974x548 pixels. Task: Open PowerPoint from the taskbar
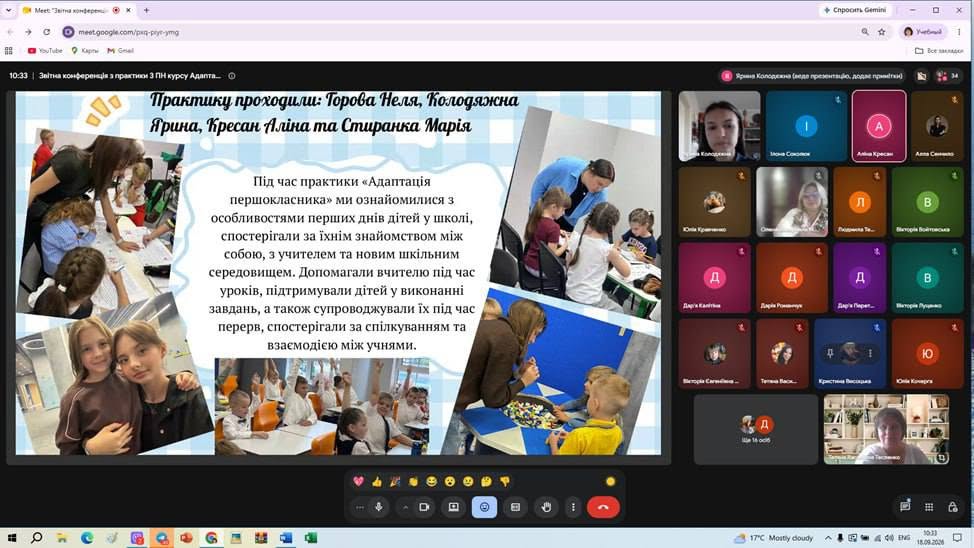coord(186,537)
